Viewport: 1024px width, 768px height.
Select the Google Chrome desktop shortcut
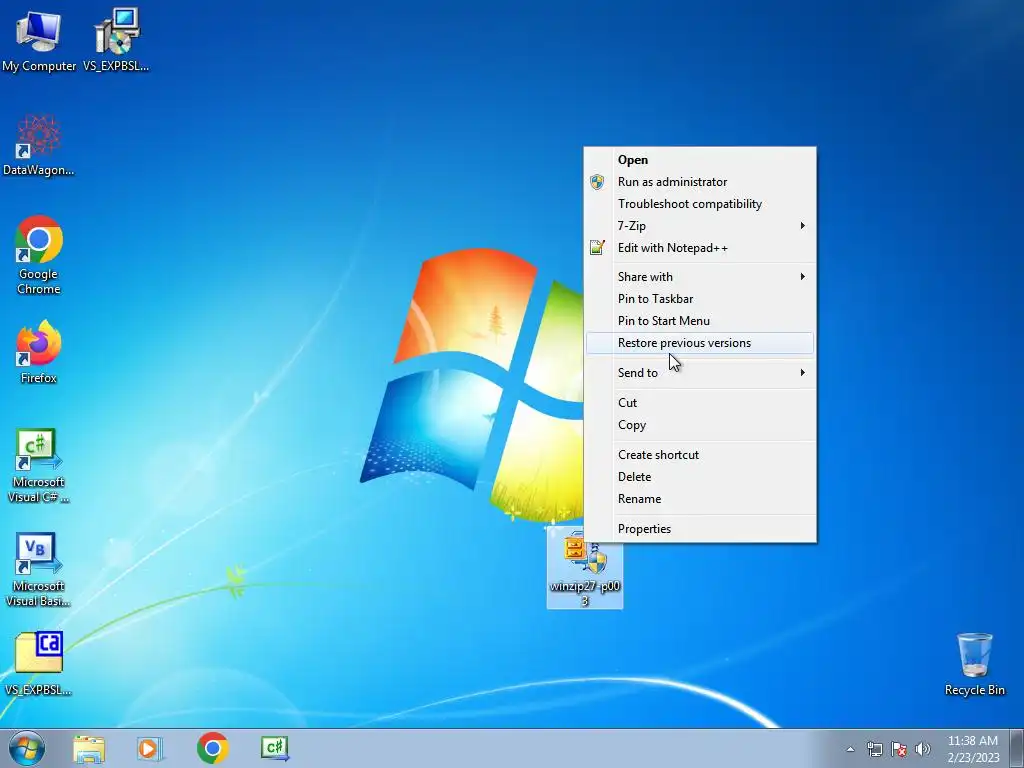[39, 255]
